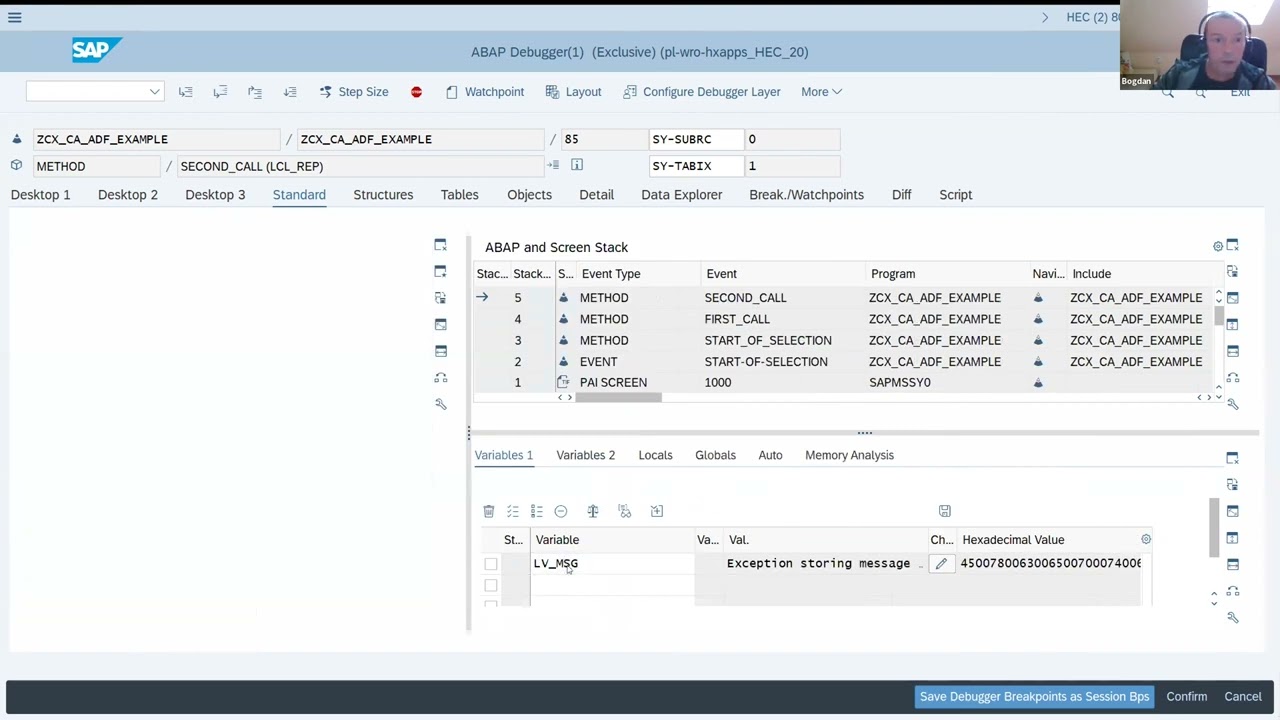The height and width of the screenshot is (720, 1280).
Task: Open ABAP stack table settings gear
Action: pyautogui.click(x=1218, y=246)
